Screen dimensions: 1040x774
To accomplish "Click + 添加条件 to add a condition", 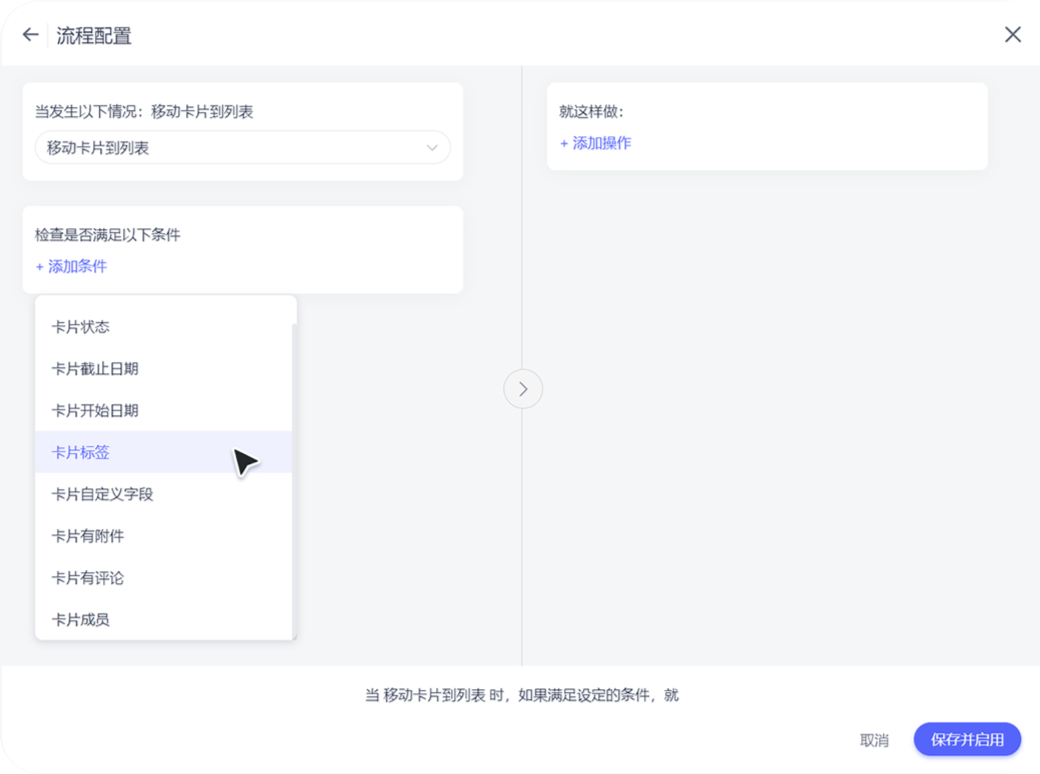I will (71, 266).
